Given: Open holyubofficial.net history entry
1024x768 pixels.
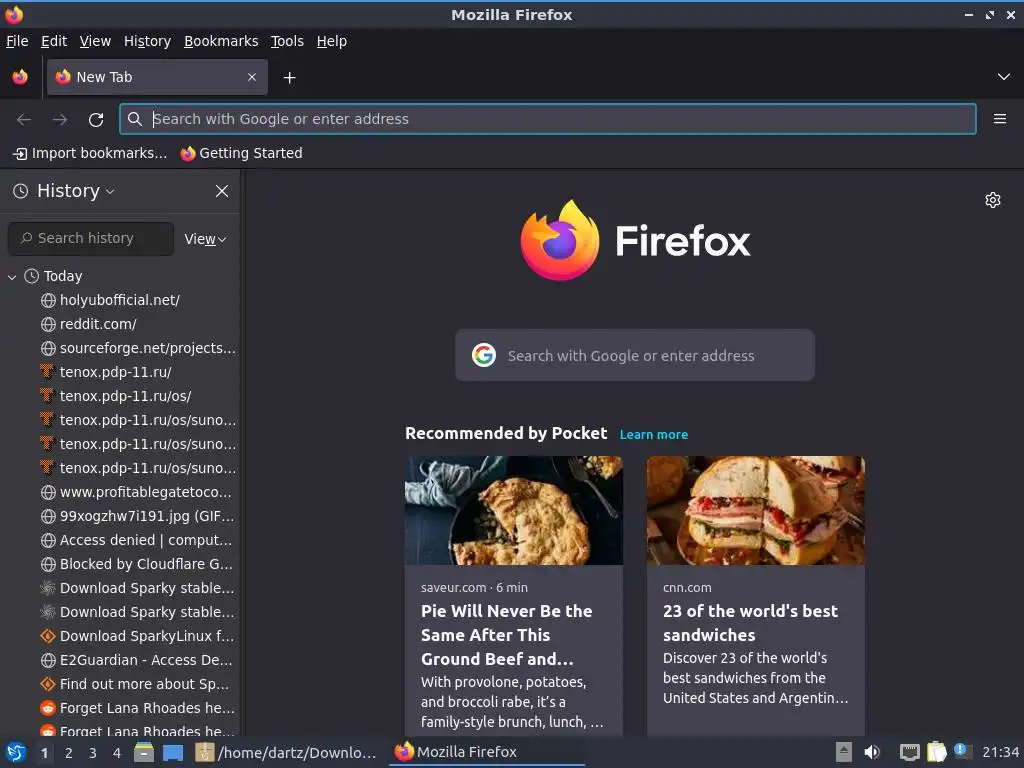Looking at the screenshot, I should 120,300.
